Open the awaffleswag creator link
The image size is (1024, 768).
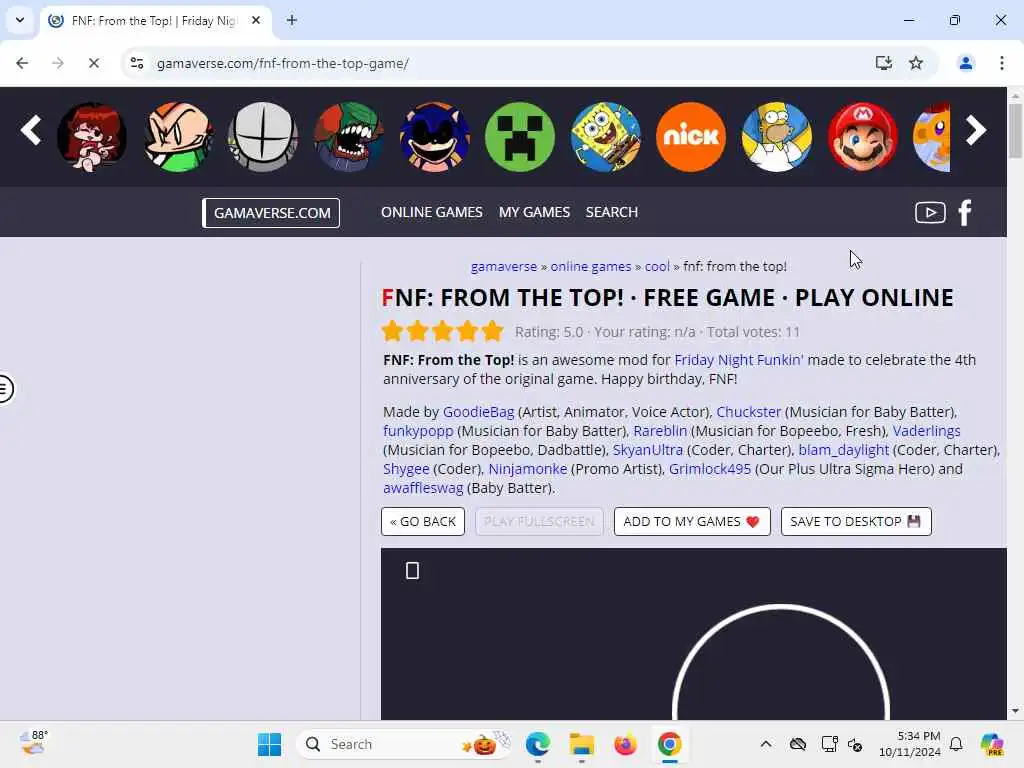point(423,488)
